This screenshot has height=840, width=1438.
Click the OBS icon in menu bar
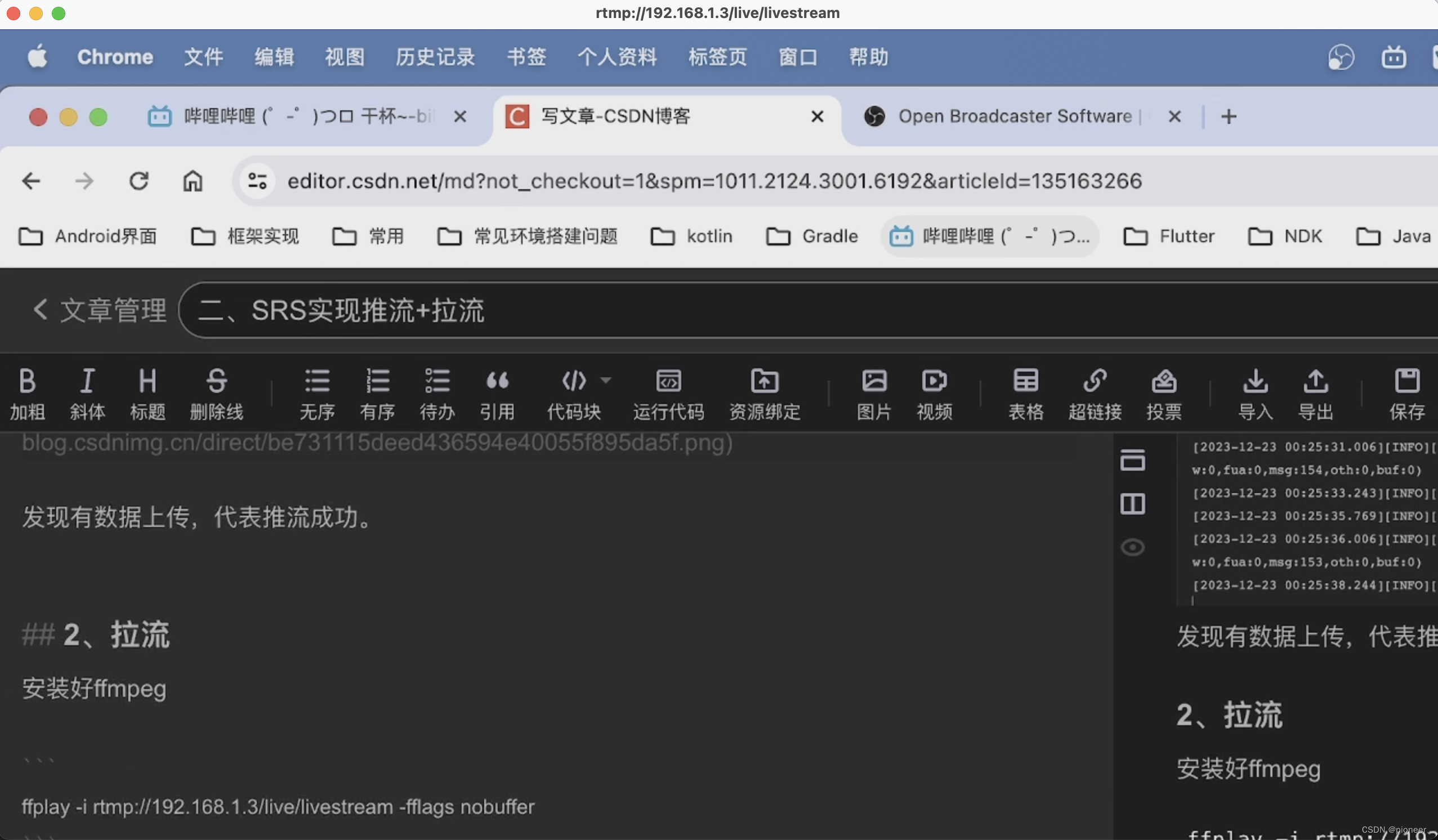tap(1341, 57)
